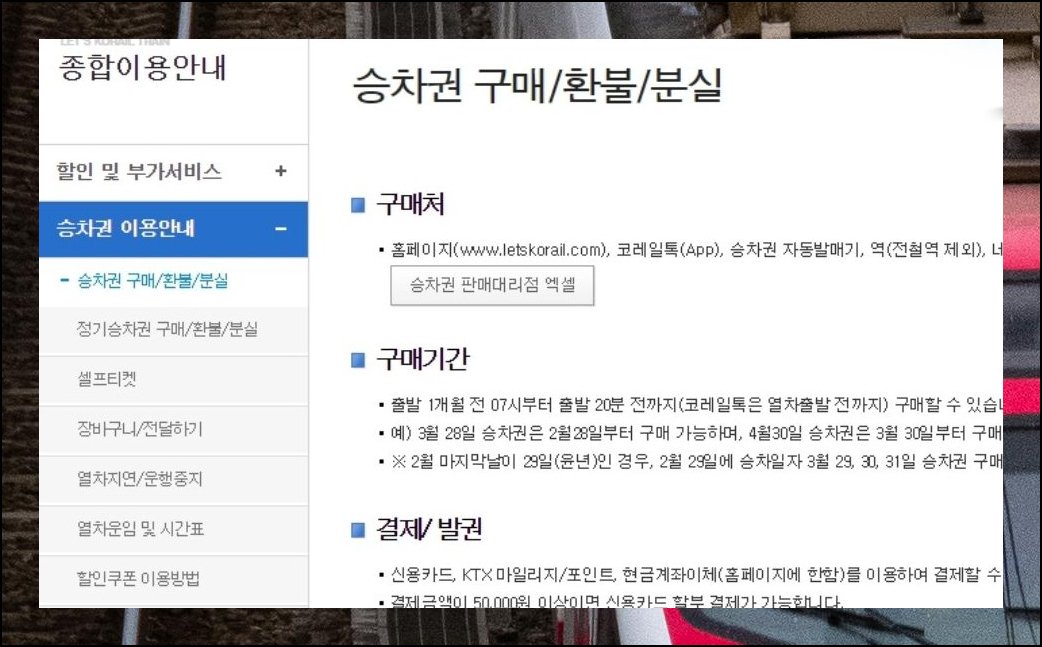Open 장바구니/전달하기 in the sidebar
Viewport: 1042px width, 647px height.
(x=140, y=428)
